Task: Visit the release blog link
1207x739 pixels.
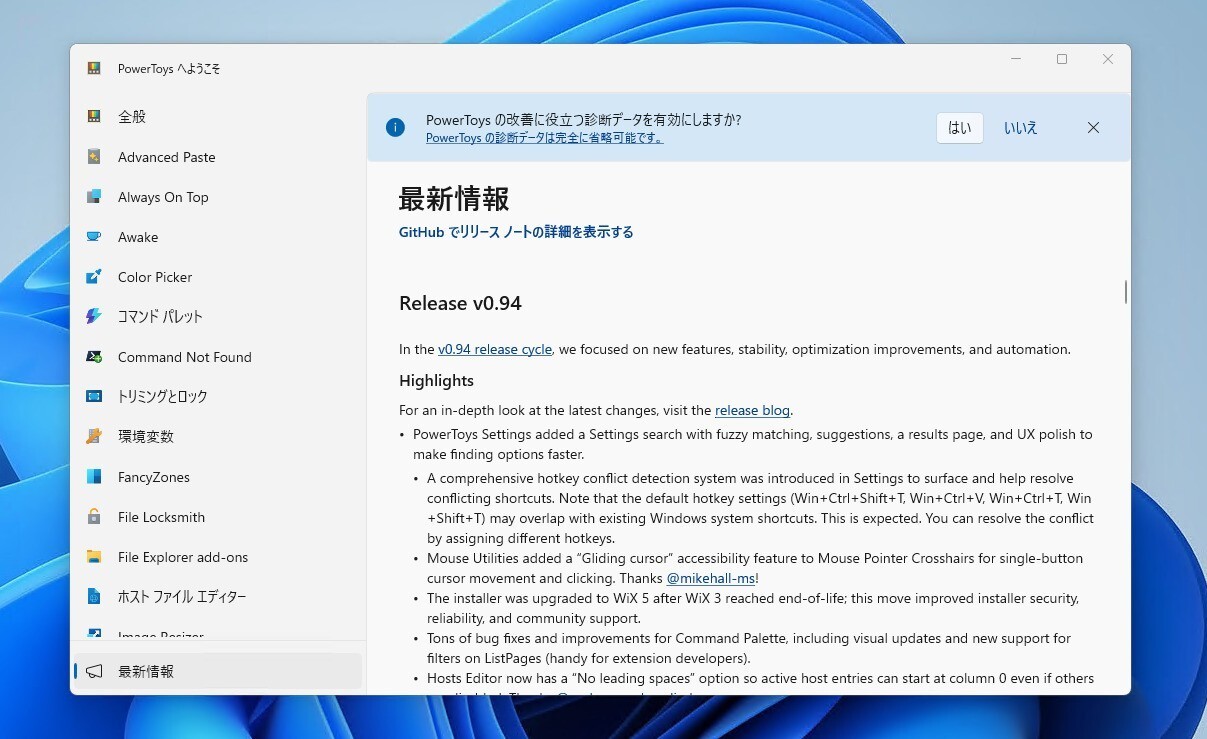Action: 752,410
